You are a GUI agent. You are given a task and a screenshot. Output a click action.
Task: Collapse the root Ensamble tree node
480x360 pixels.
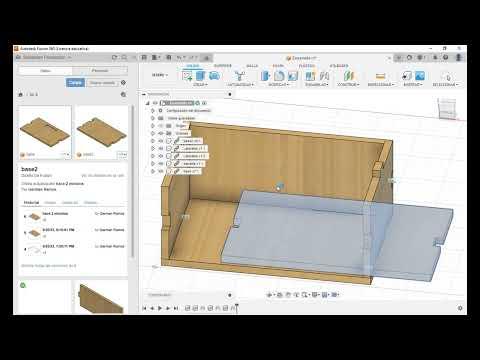(147, 103)
